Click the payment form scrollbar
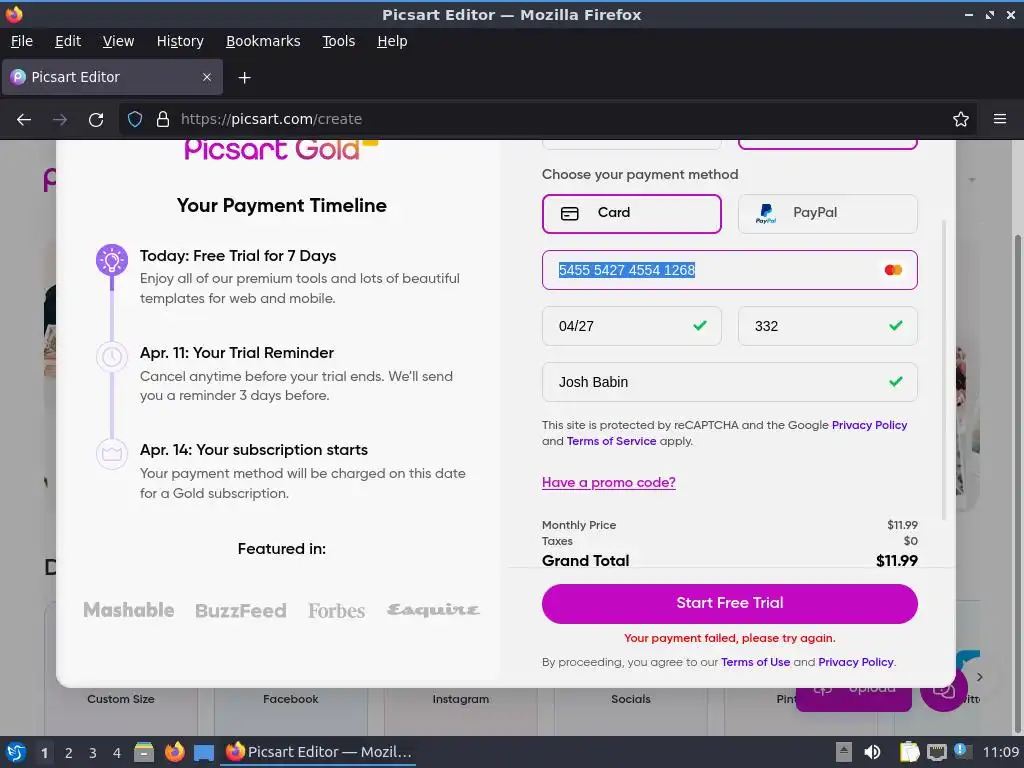1024x768 pixels. [942, 371]
